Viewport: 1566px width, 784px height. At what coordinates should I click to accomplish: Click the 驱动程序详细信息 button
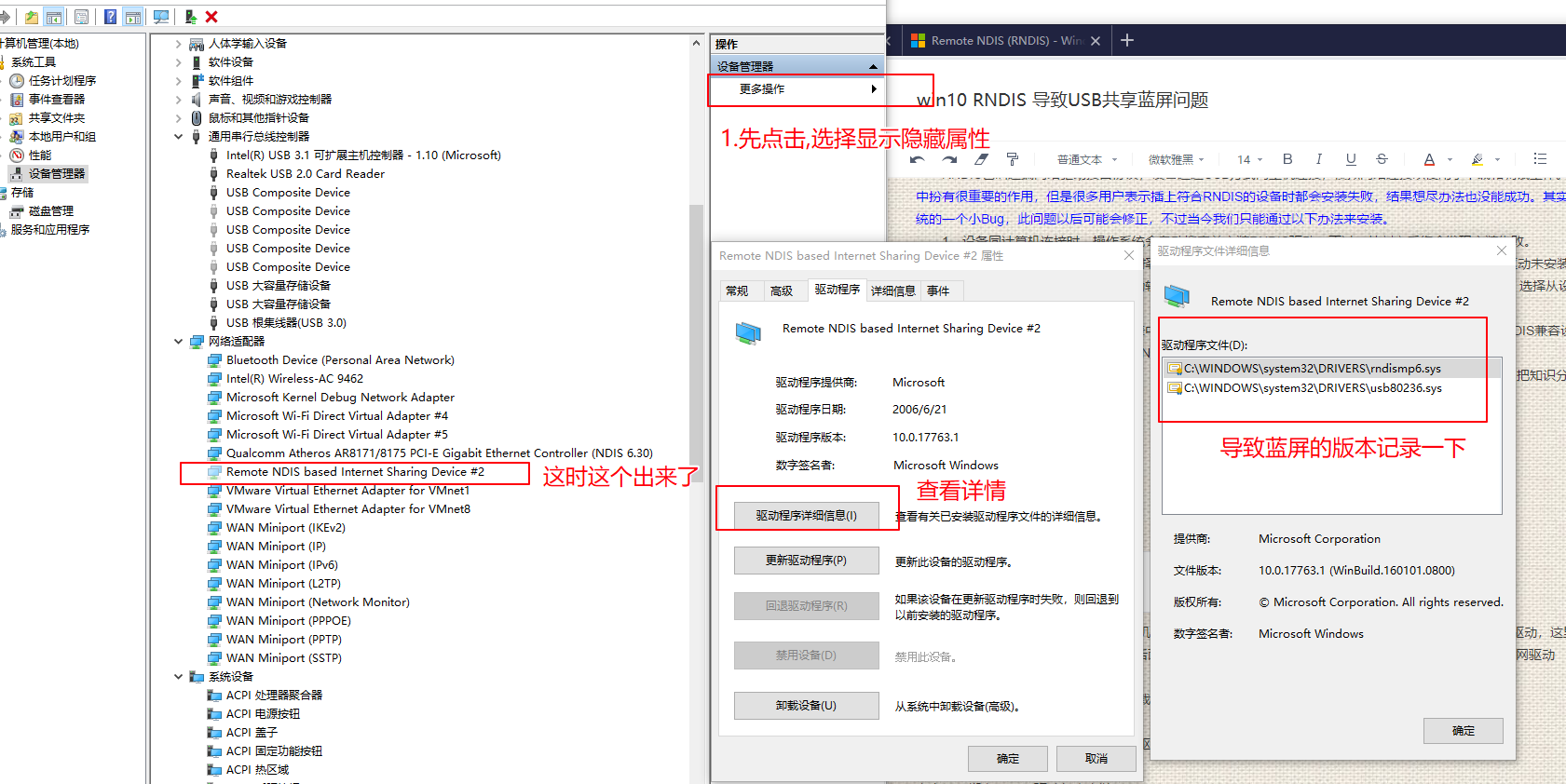tap(806, 515)
